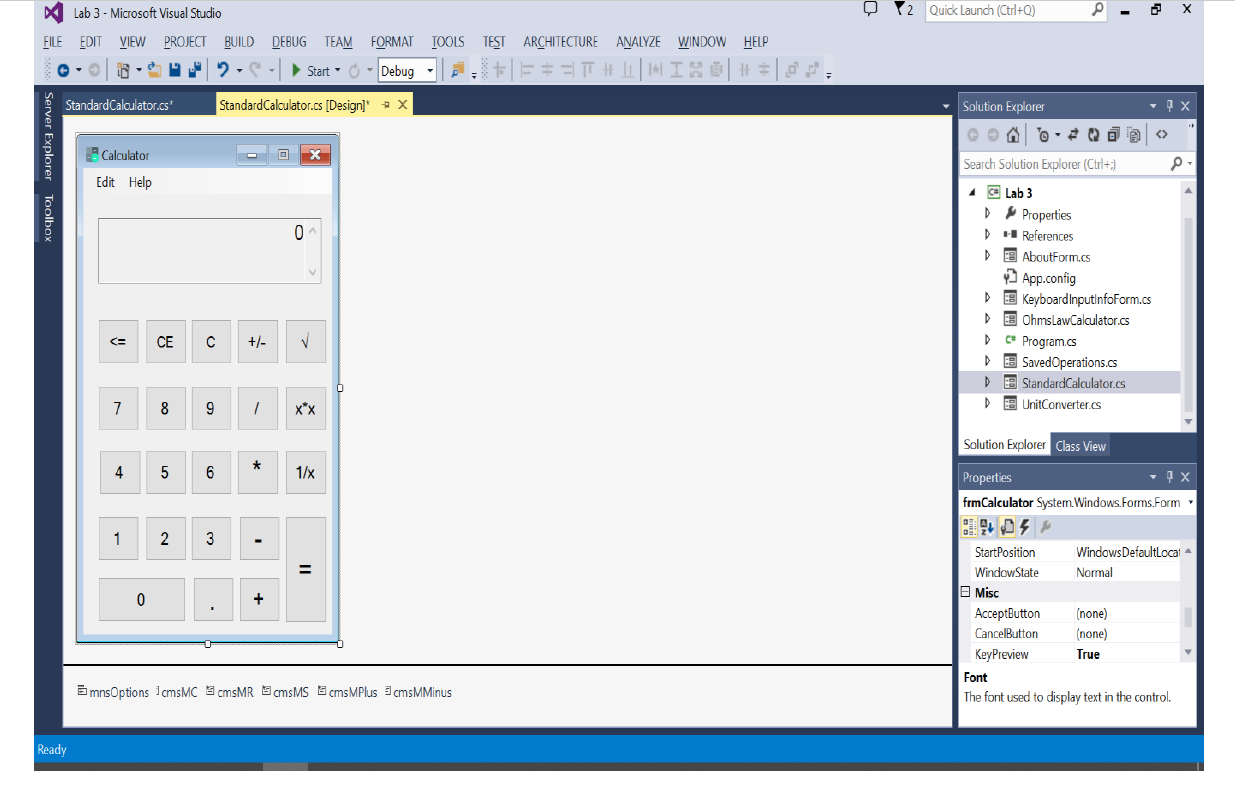Click the CE button on the calculator

165,341
